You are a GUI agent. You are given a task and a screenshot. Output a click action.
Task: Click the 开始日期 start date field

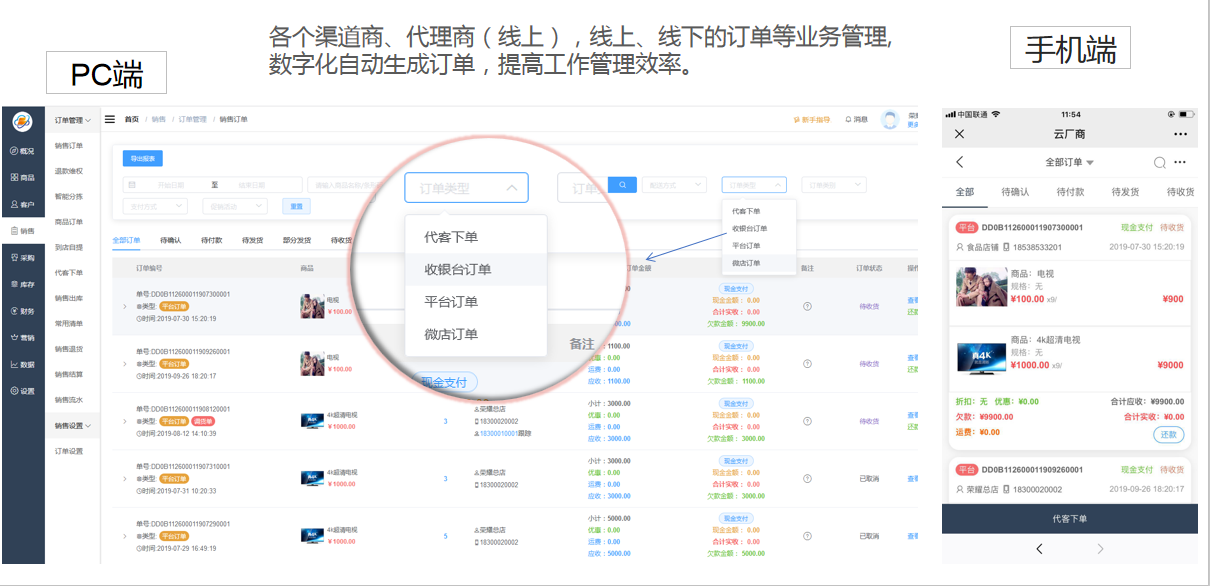point(171,185)
